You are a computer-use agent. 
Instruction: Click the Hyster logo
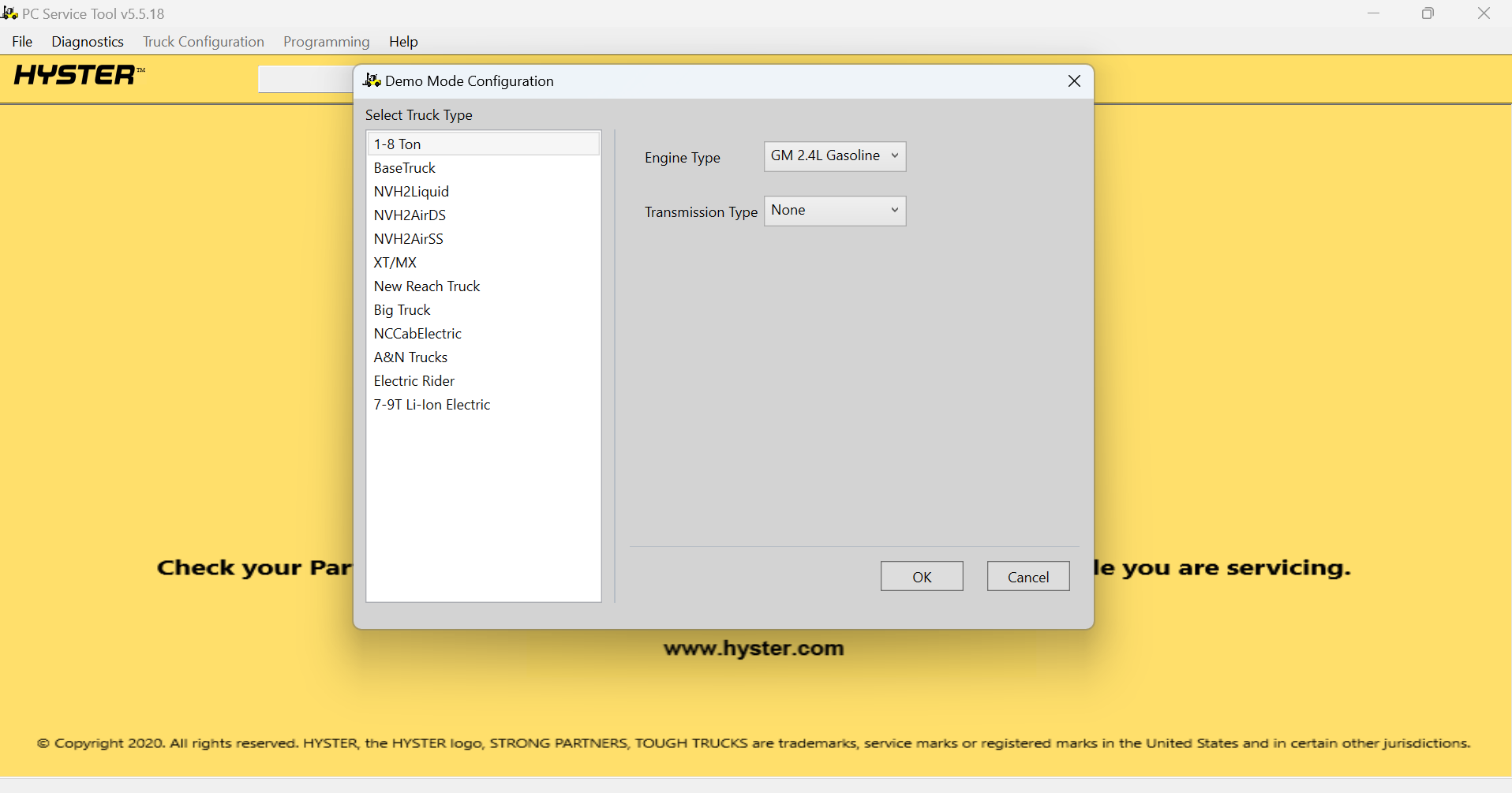click(79, 75)
